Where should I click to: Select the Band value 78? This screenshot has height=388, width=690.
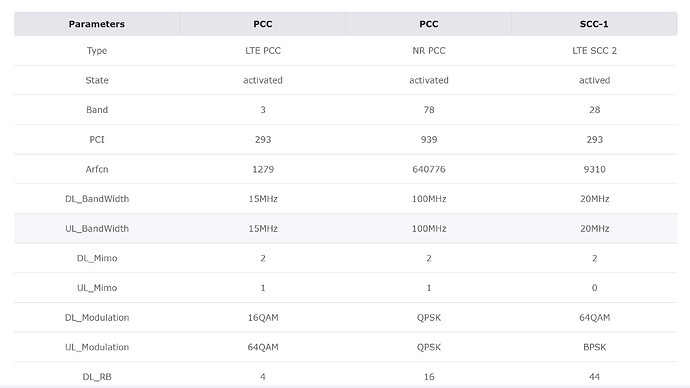429,110
